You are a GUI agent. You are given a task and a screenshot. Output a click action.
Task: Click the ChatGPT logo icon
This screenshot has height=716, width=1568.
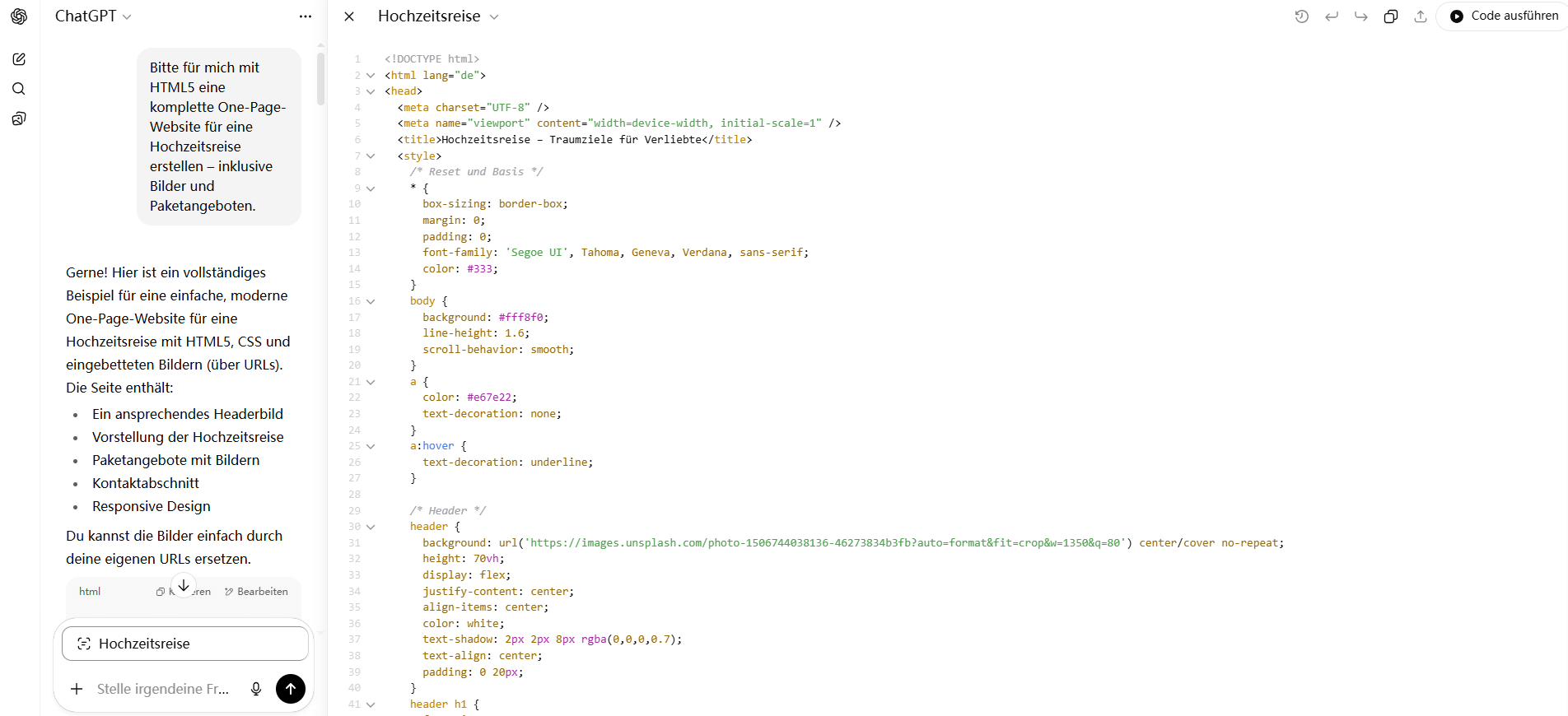(19, 16)
